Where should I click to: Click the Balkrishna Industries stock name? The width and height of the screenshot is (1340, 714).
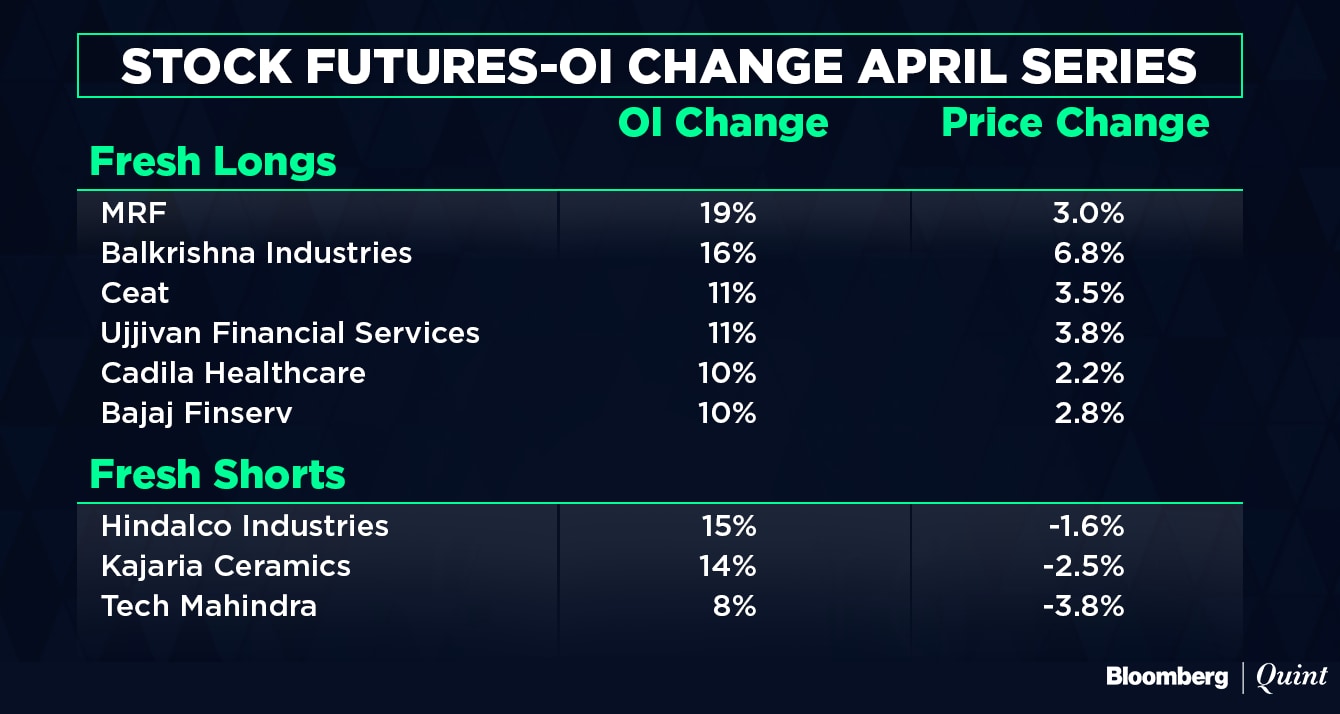point(256,253)
